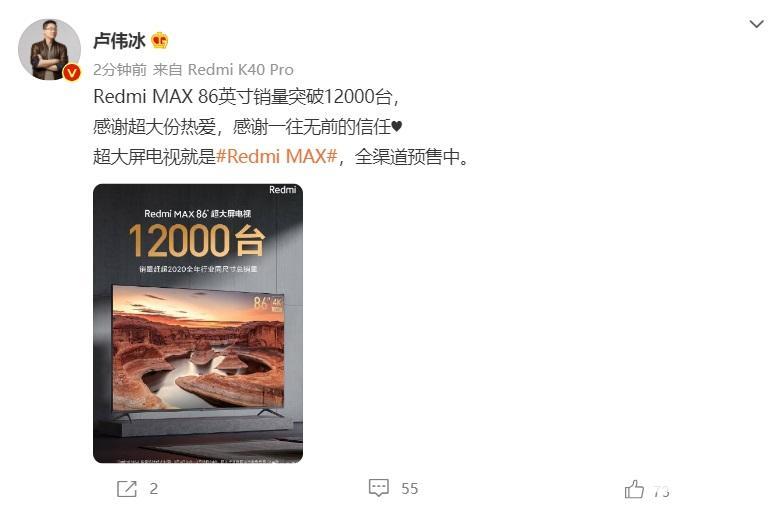The height and width of the screenshot is (511, 783).
Task: Open comments via speech bubble icon
Action: [x=379, y=488]
